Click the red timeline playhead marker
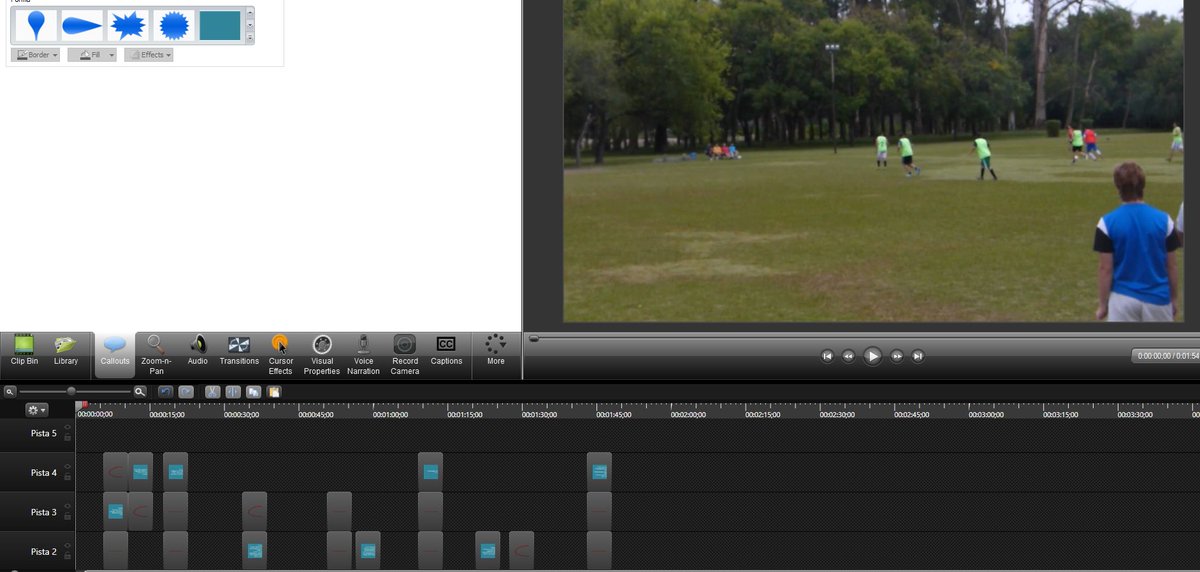This screenshot has height=572, width=1200. tap(84, 404)
